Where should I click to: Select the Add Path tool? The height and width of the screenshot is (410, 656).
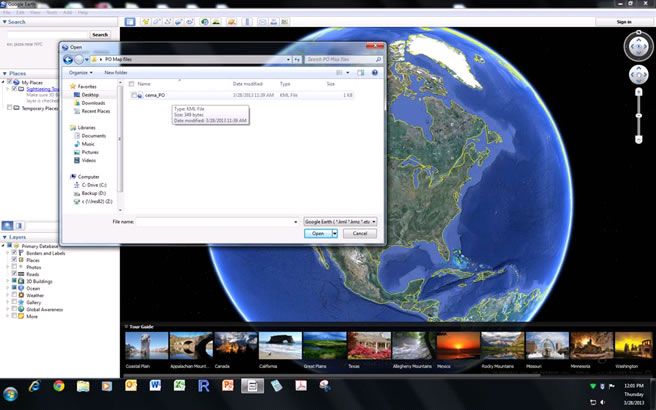click(168, 22)
